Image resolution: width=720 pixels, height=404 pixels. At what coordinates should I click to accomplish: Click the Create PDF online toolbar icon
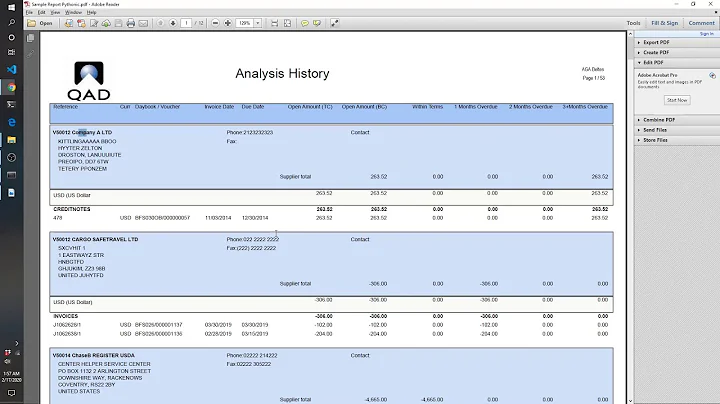click(x=81, y=23)
